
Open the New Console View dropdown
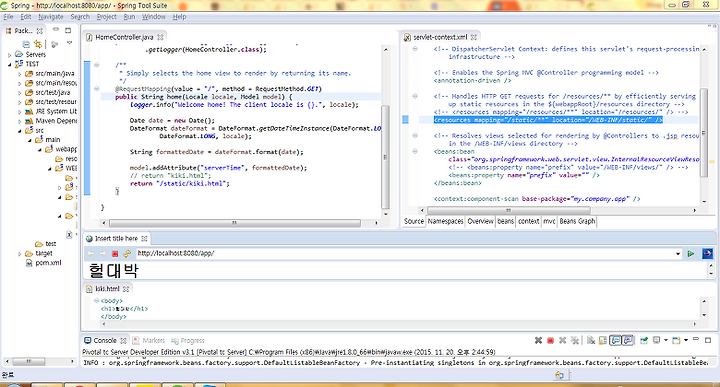686,340
